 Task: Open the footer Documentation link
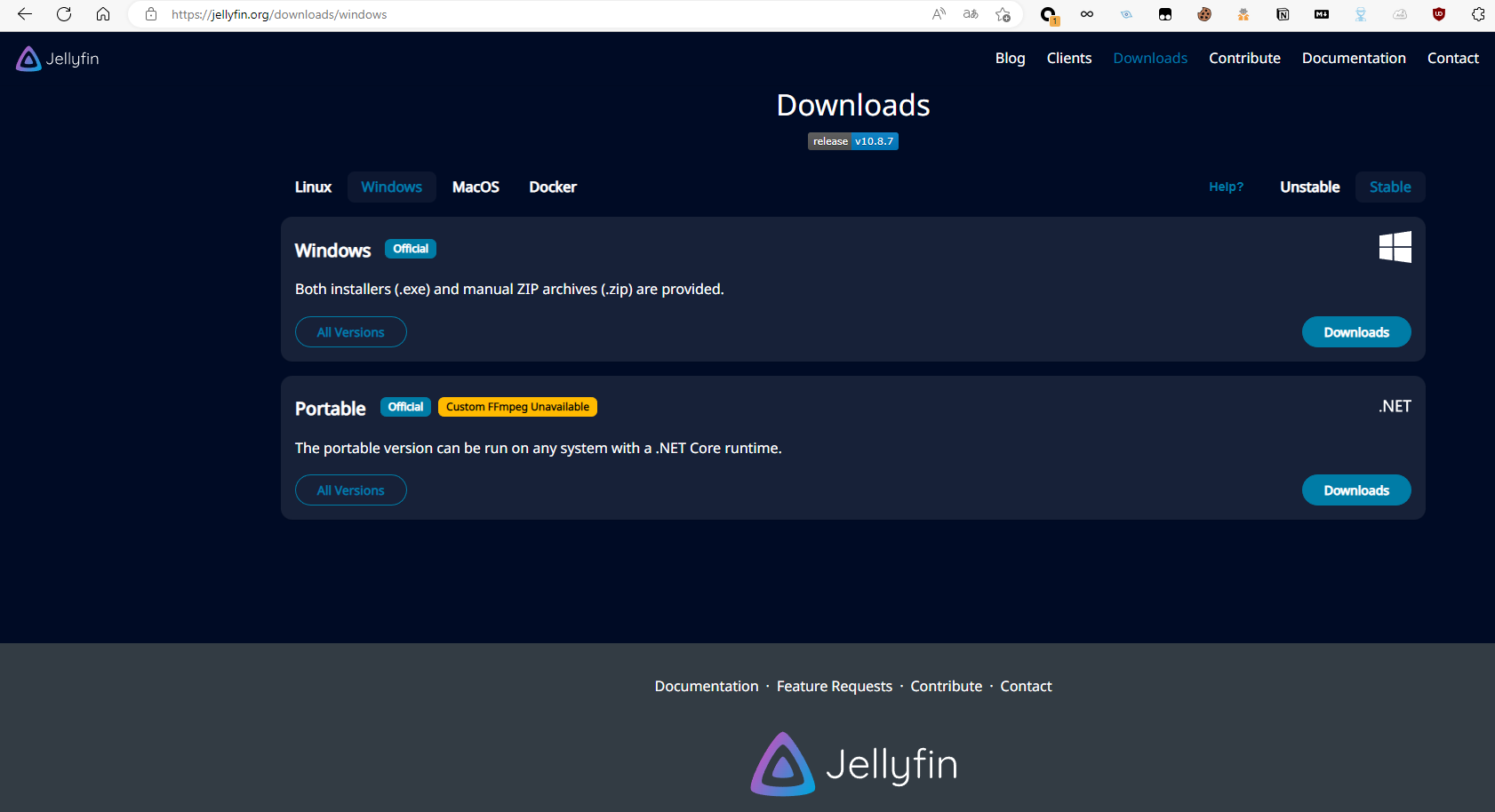point(707,686)
